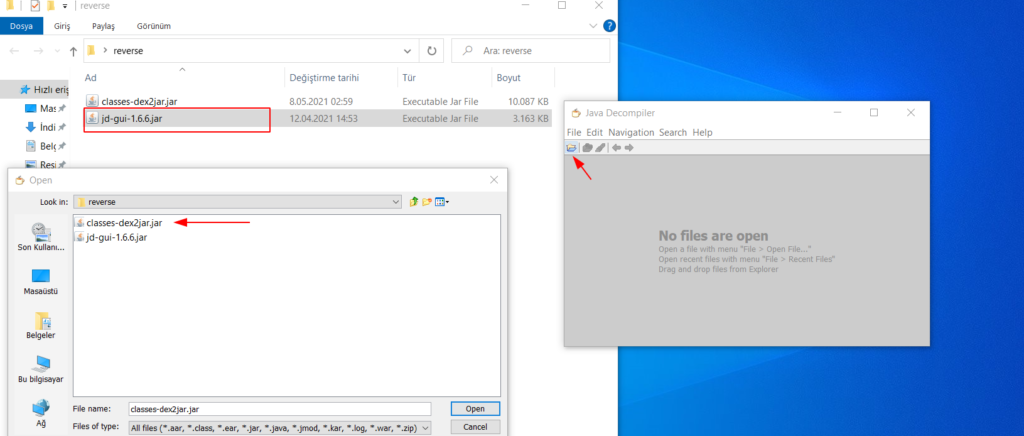Click the Search pencil icon in Java Decompiler toolbar
This screenshot has width=1024, height=436.
tap(600, 148)
